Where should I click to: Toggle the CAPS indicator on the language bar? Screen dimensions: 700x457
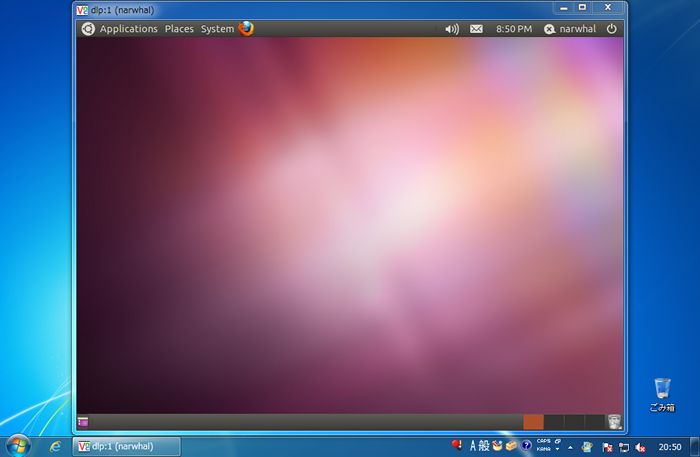pos(543,441)
